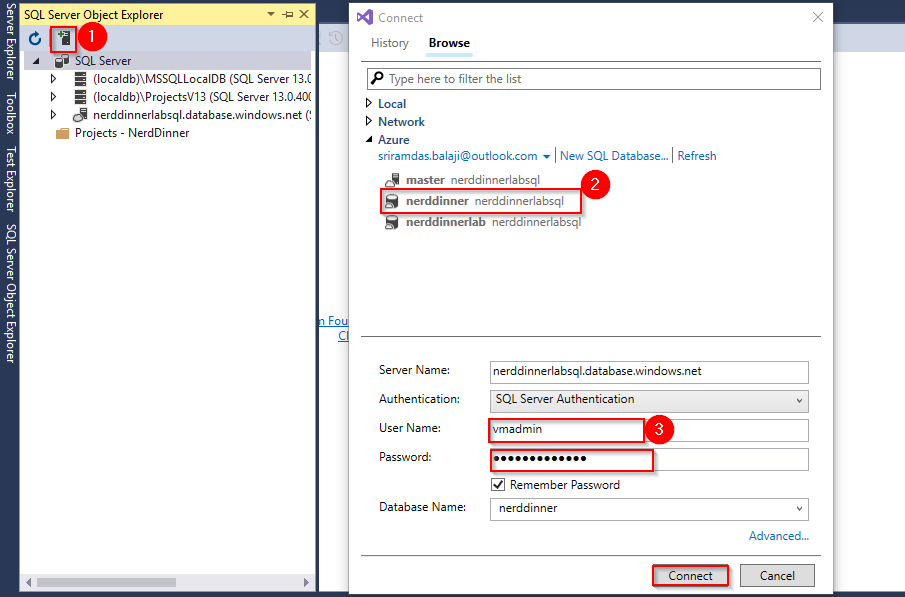
Task: Click the Refresh icon in SQL Server Object Explorer
Action: pyautogui.click(x=35, y=39)
